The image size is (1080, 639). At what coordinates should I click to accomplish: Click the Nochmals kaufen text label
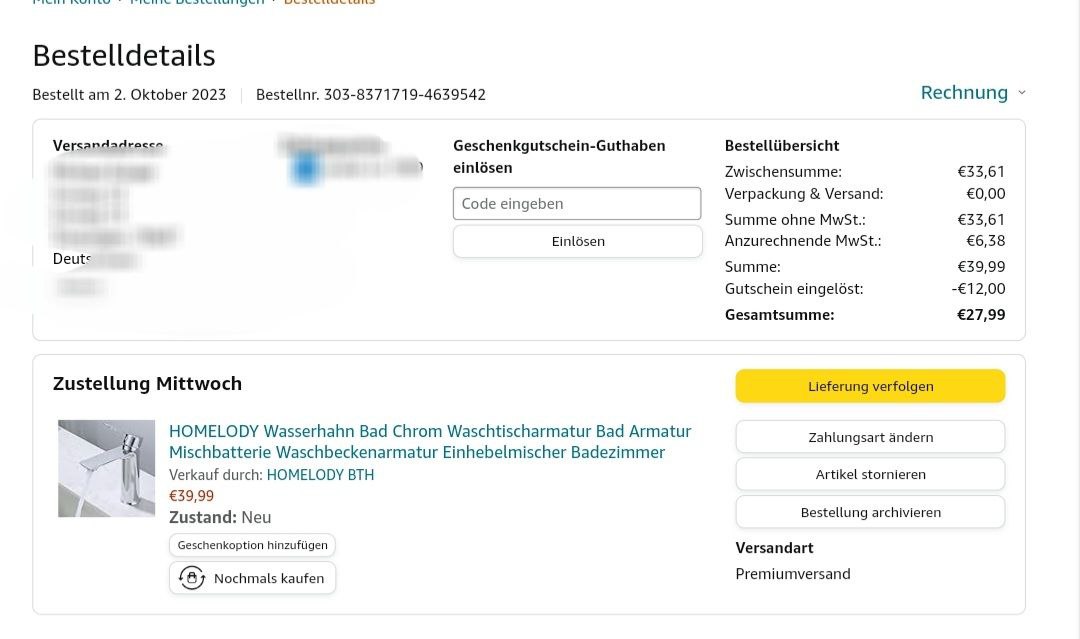269,578
